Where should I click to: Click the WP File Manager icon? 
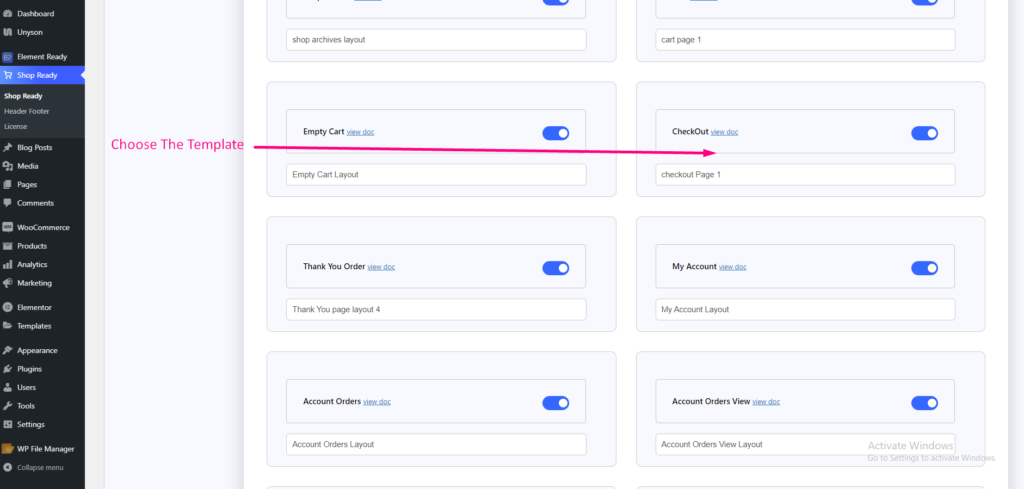pyautogui.click(x=8, y=449)
